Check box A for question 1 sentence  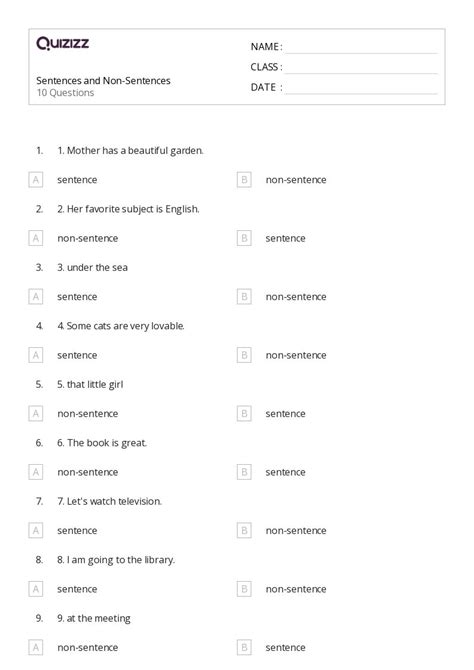coord(36,180)
